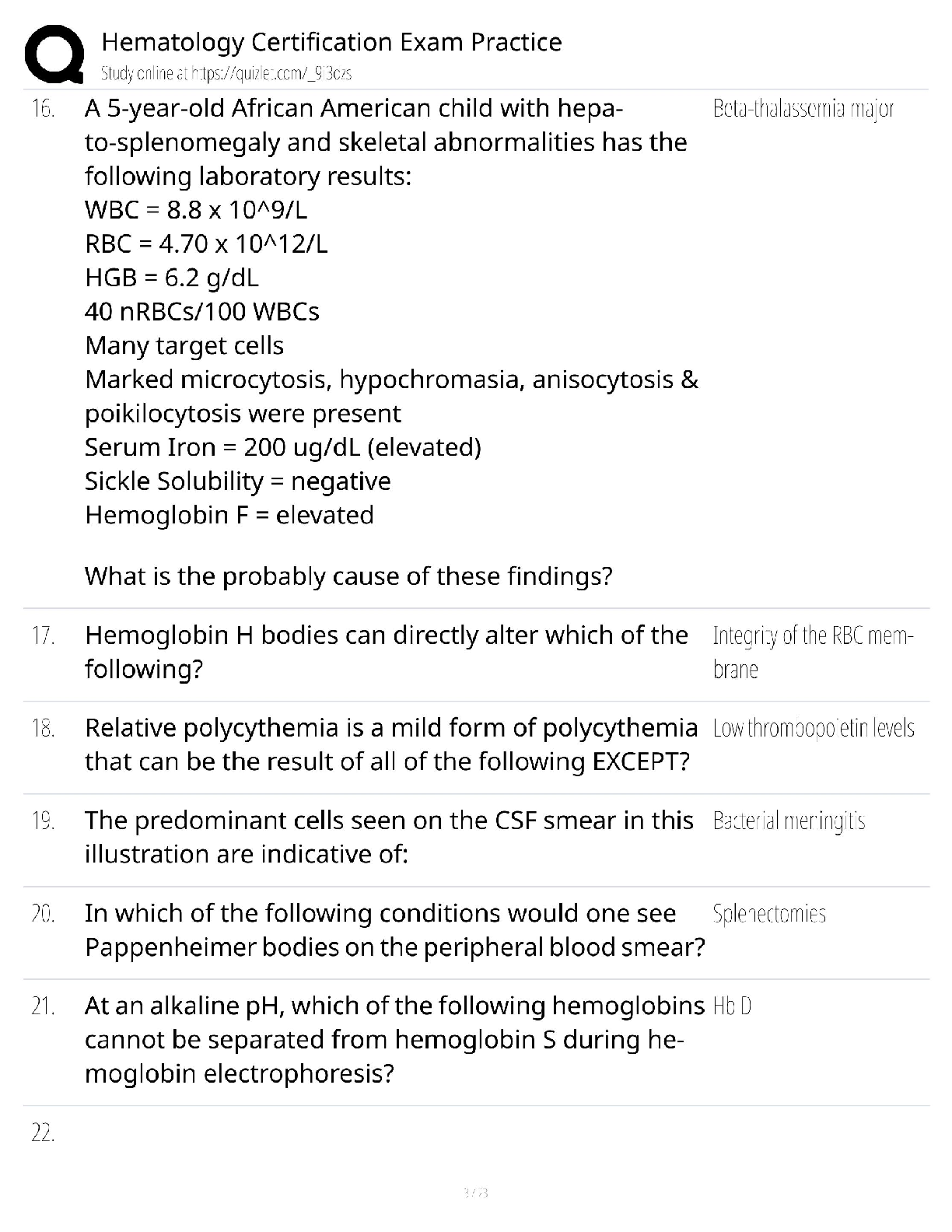Select question 19 about the CSF smear
Viewport: 952px width, 1232px height.
[389, 837]
